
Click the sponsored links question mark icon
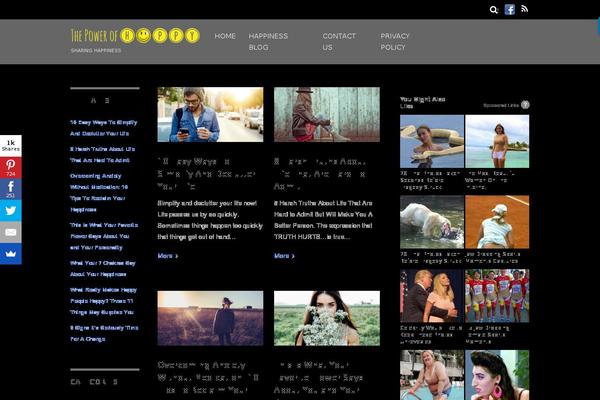point(525,104)
